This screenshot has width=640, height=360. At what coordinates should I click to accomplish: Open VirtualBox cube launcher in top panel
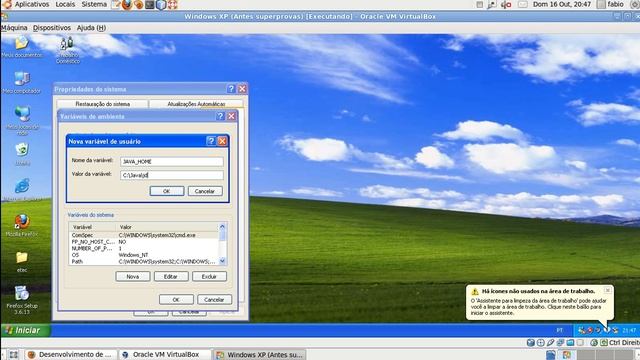(x=161, y=4)
